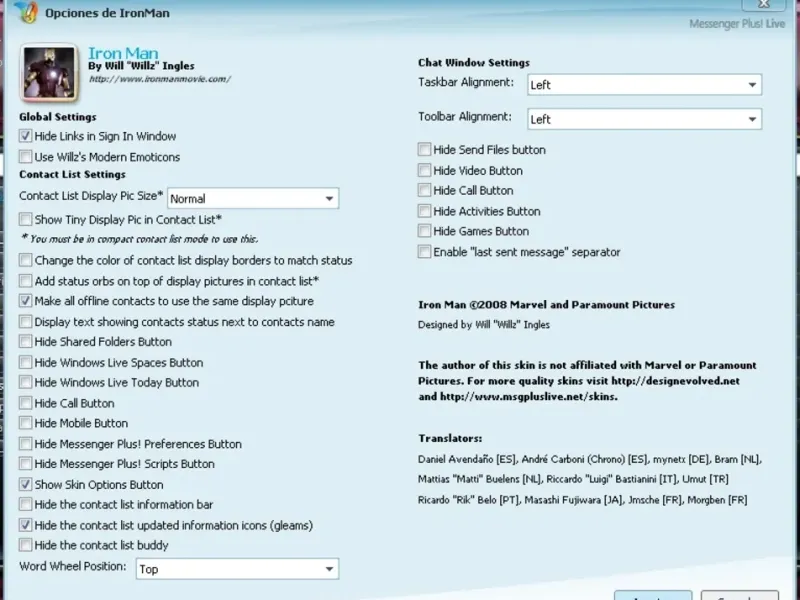Check Hide Activities Button

pos(424,211)
